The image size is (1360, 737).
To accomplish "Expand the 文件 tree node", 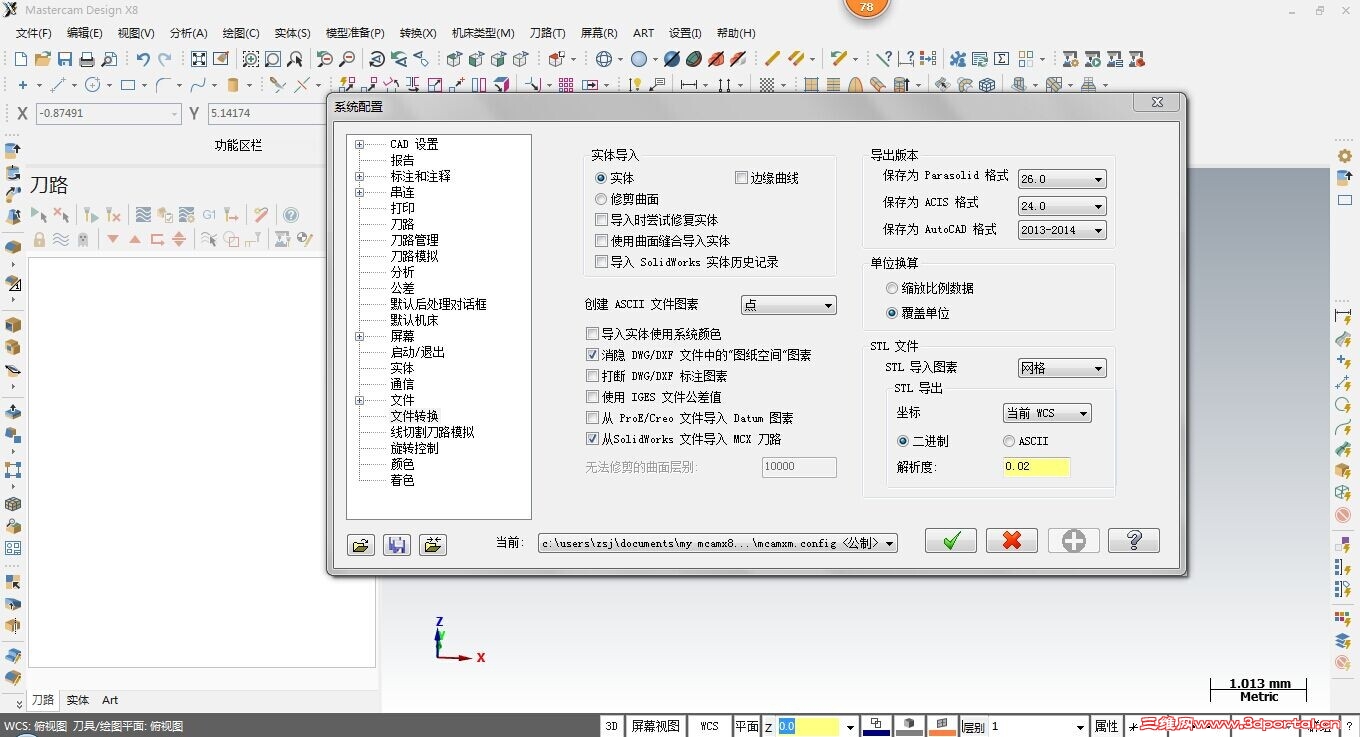I will pyautogui.click(x=360, y=400).
